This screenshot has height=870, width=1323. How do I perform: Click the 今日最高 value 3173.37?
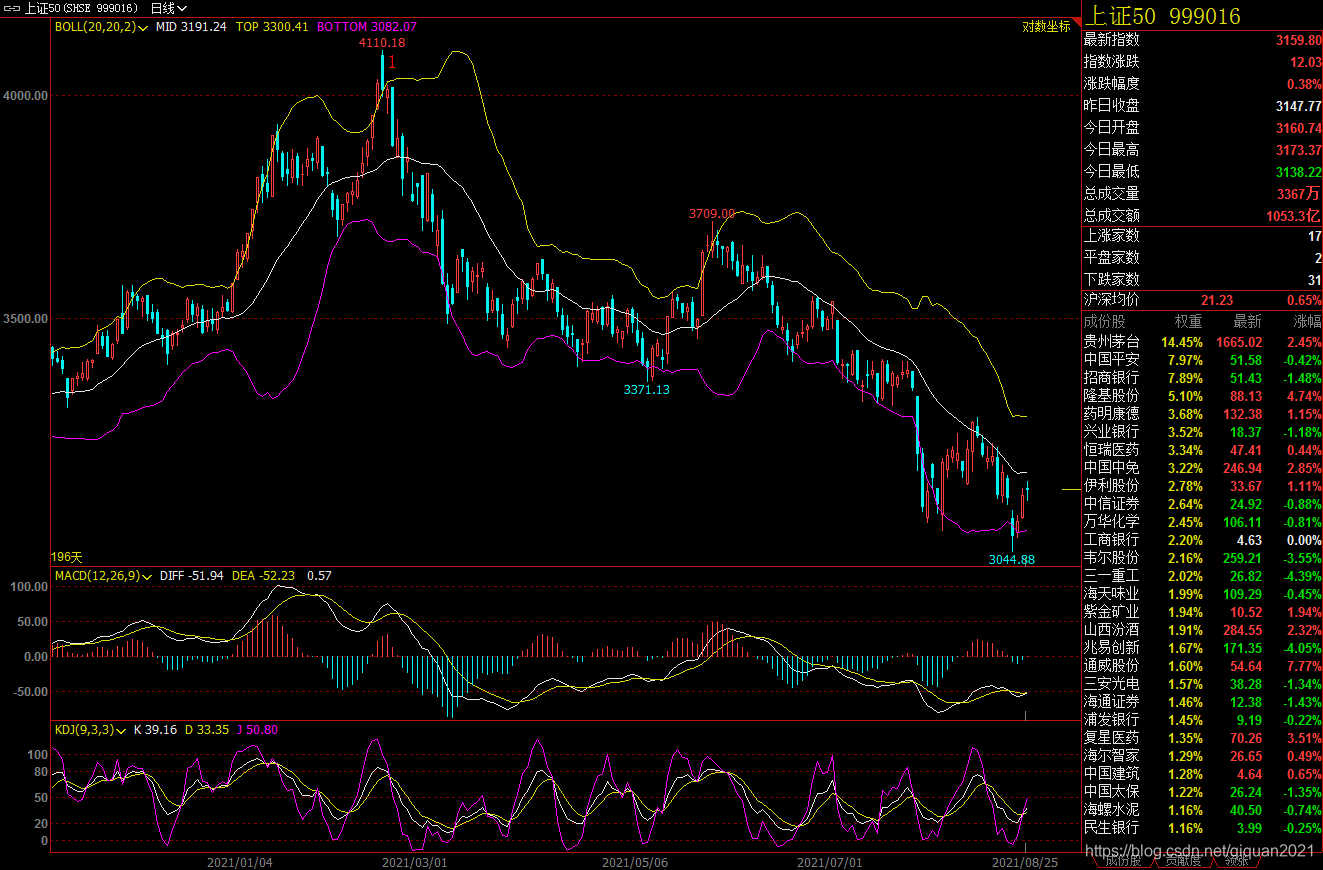(x=1298, y=150)
